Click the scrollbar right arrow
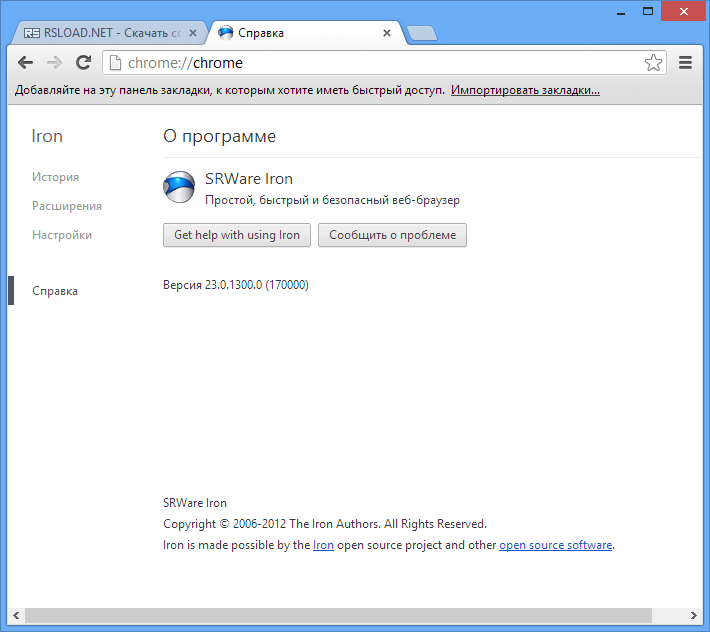This screenshot has height=632, width=710. pyautogui.click(x=693, y=615)
